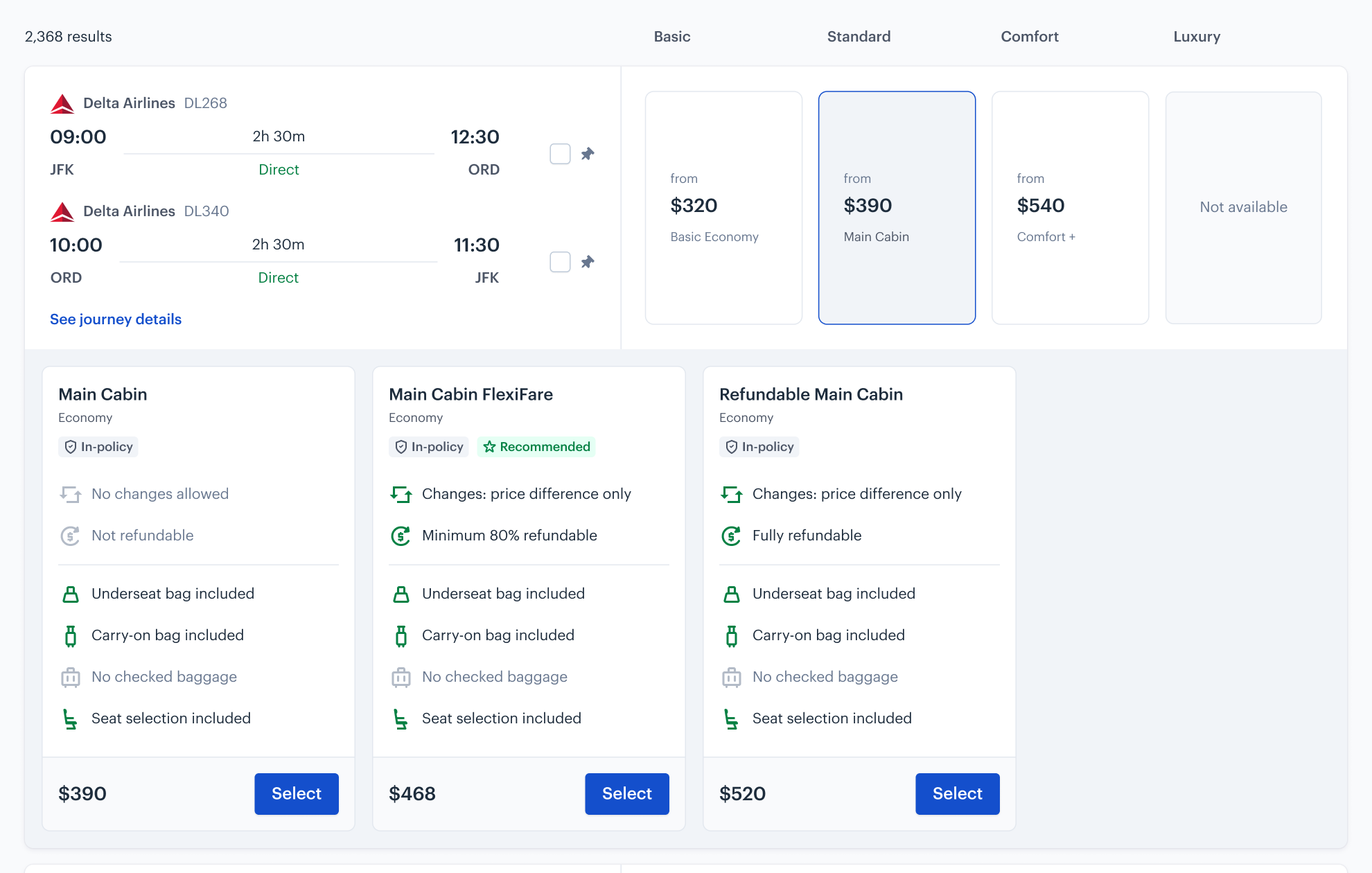
Task: Click the Luxury column header
Action: click(x=1197, y=37)
